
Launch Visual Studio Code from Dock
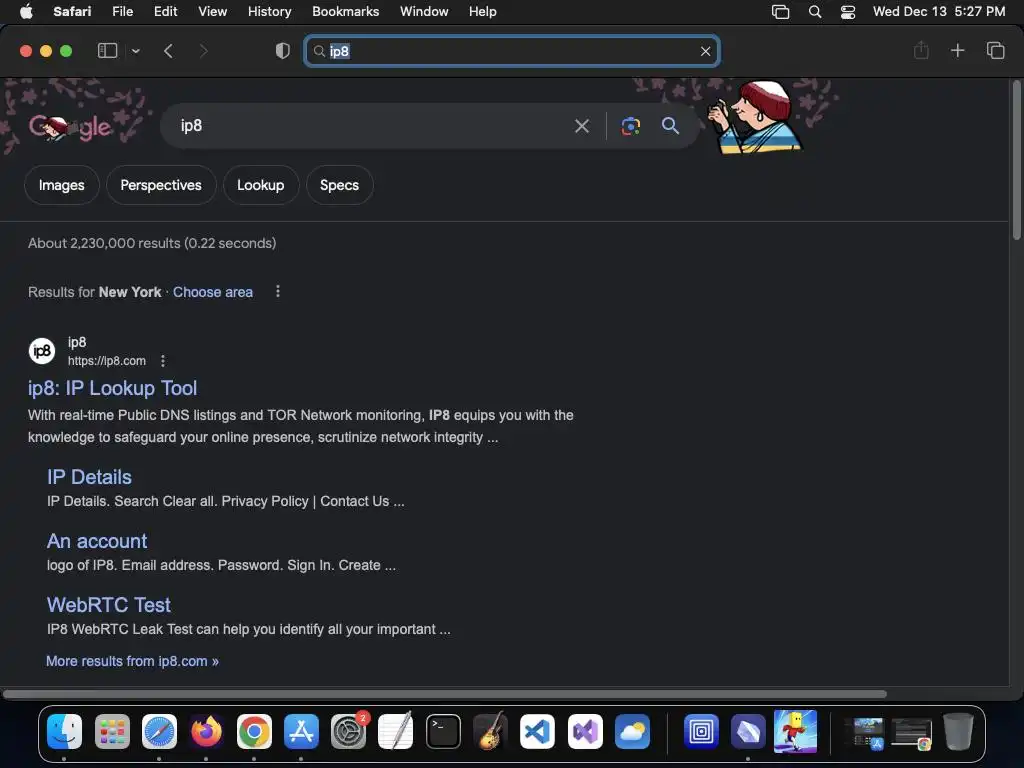click(x=537, y=731)
